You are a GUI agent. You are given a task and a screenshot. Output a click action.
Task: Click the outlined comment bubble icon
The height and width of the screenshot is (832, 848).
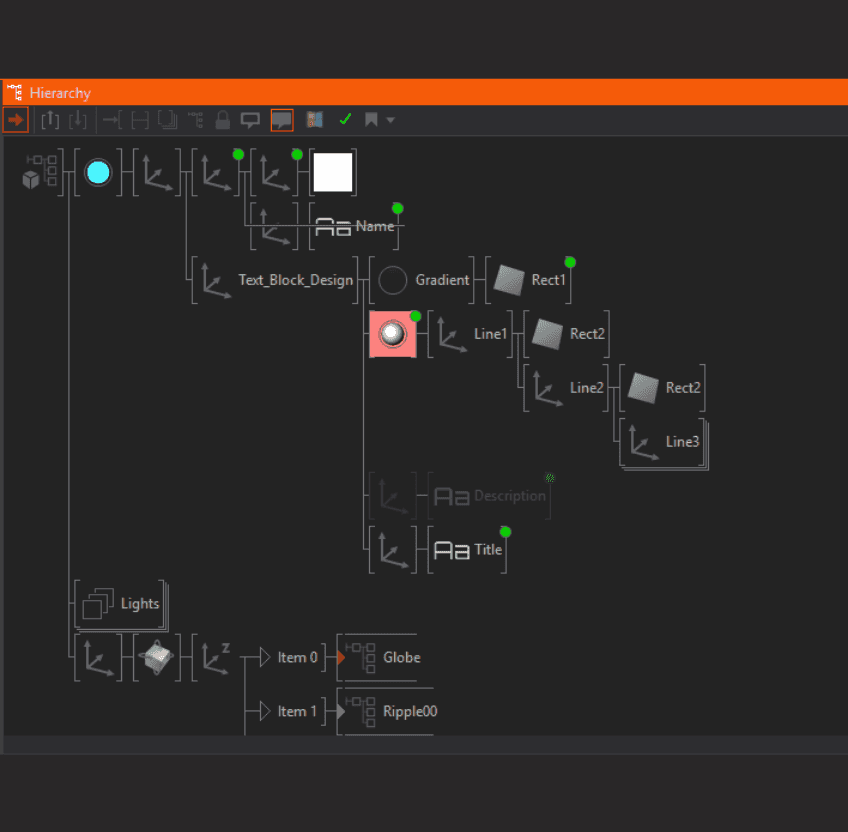[x=251, y=120]
